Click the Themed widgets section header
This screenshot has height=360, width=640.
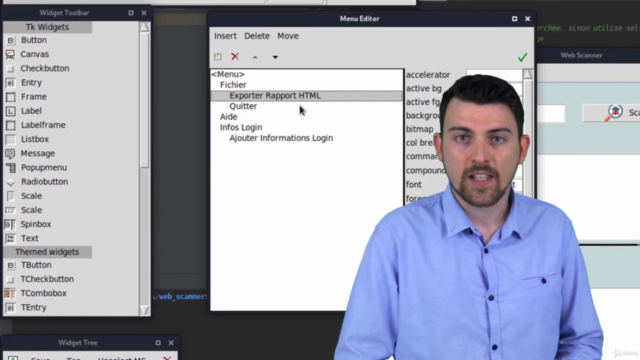point(47,252)
